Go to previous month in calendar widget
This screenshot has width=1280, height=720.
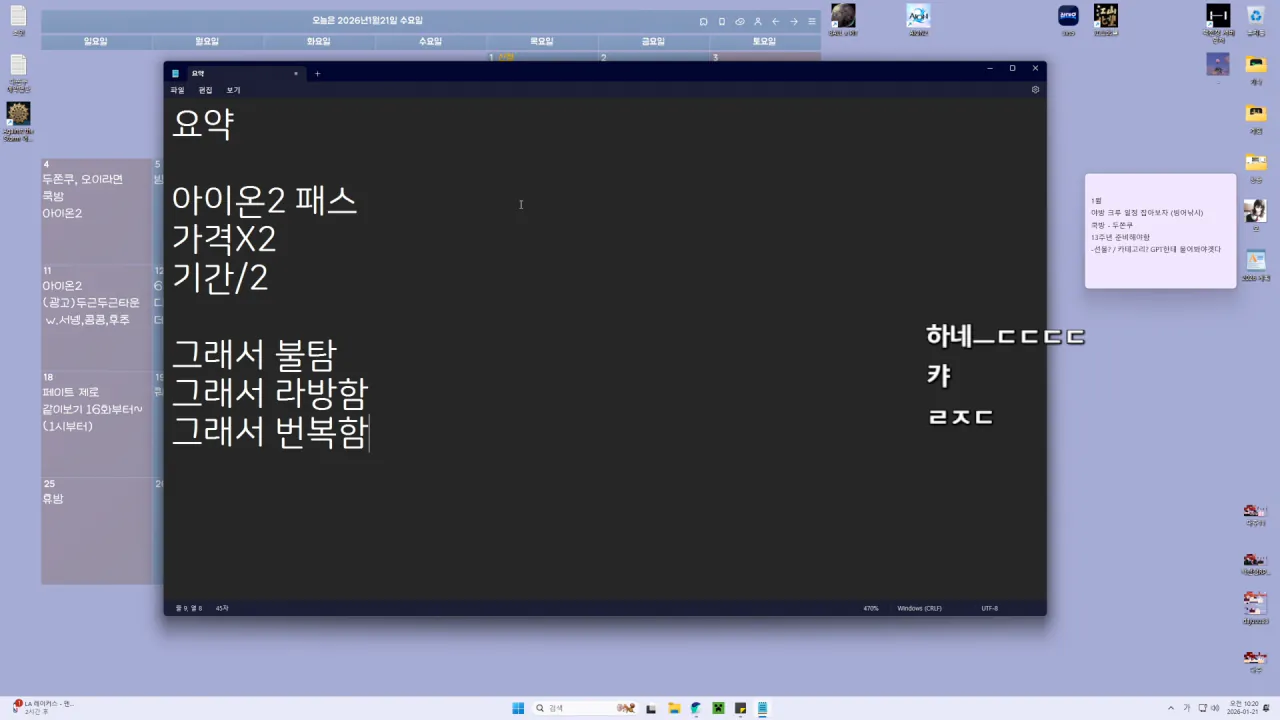[x=775, y=21]
